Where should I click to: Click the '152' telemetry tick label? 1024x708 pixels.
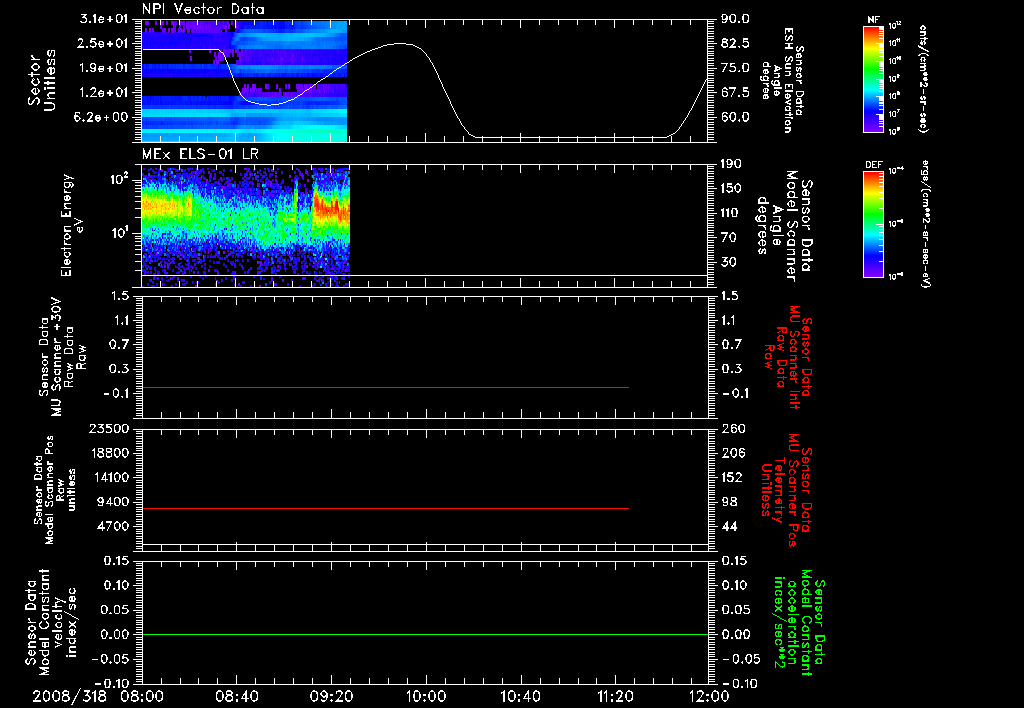tap(731, 477)
